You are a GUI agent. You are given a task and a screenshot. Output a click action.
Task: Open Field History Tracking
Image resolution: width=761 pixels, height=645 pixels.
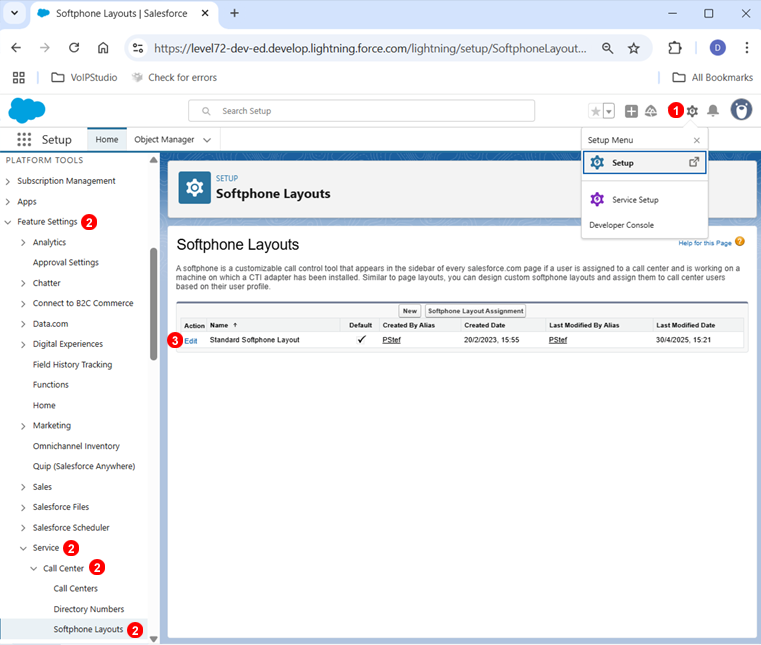[x=72, y=364]
